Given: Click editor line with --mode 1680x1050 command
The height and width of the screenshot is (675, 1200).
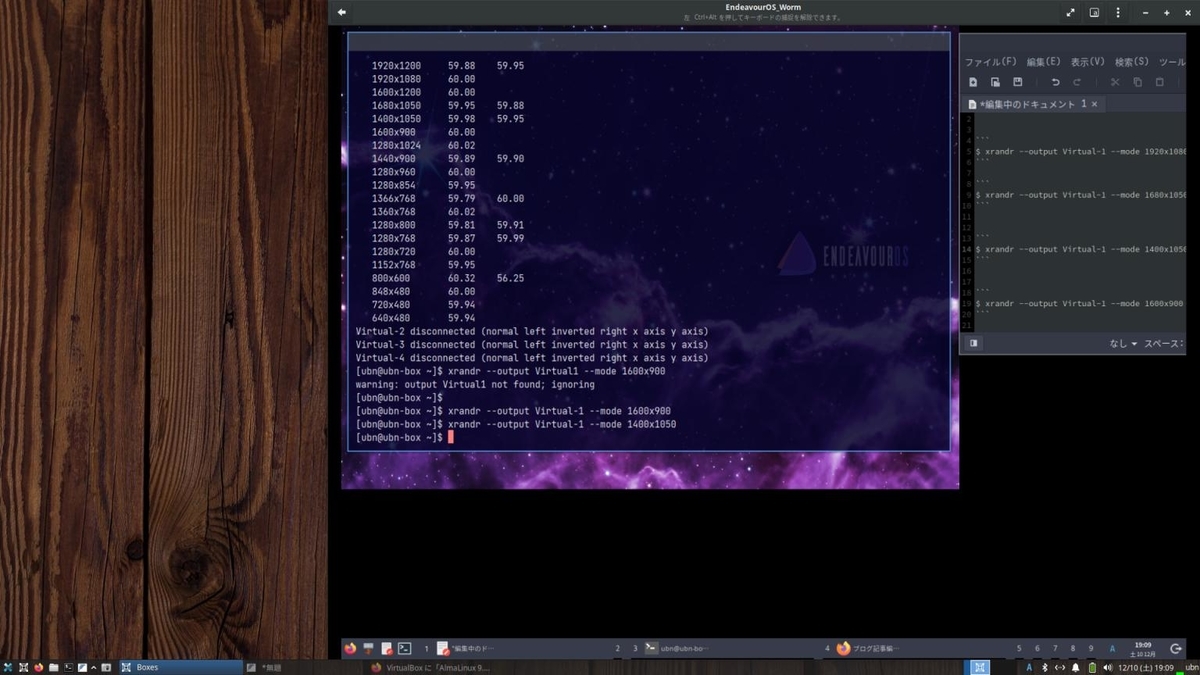Looking at the screenshot, I should tap(1080, 195).
